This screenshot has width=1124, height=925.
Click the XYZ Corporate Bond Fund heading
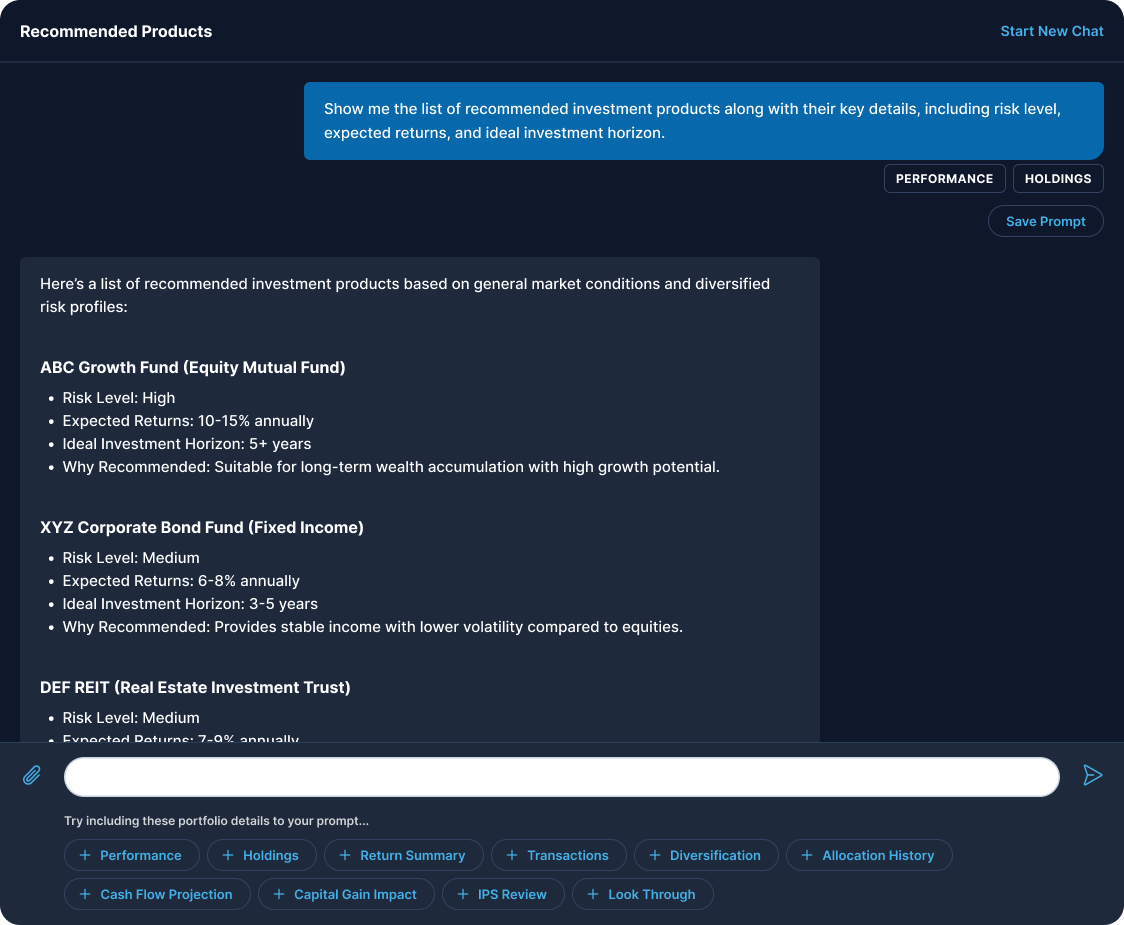point(202,527)
